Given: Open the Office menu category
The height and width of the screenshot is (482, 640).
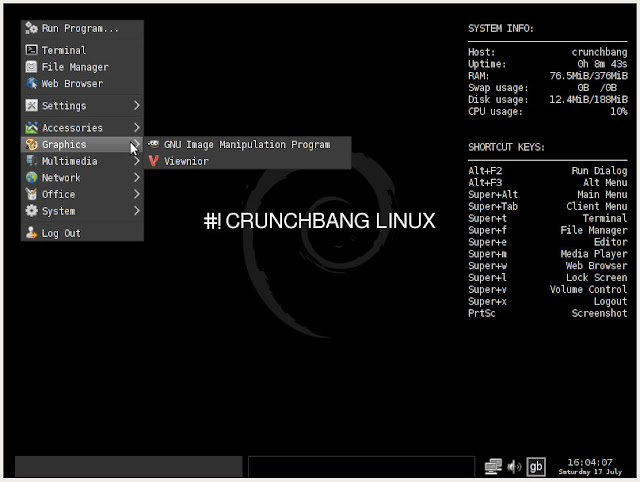Looking at the screenshot, I should click(x=82, y=194).
